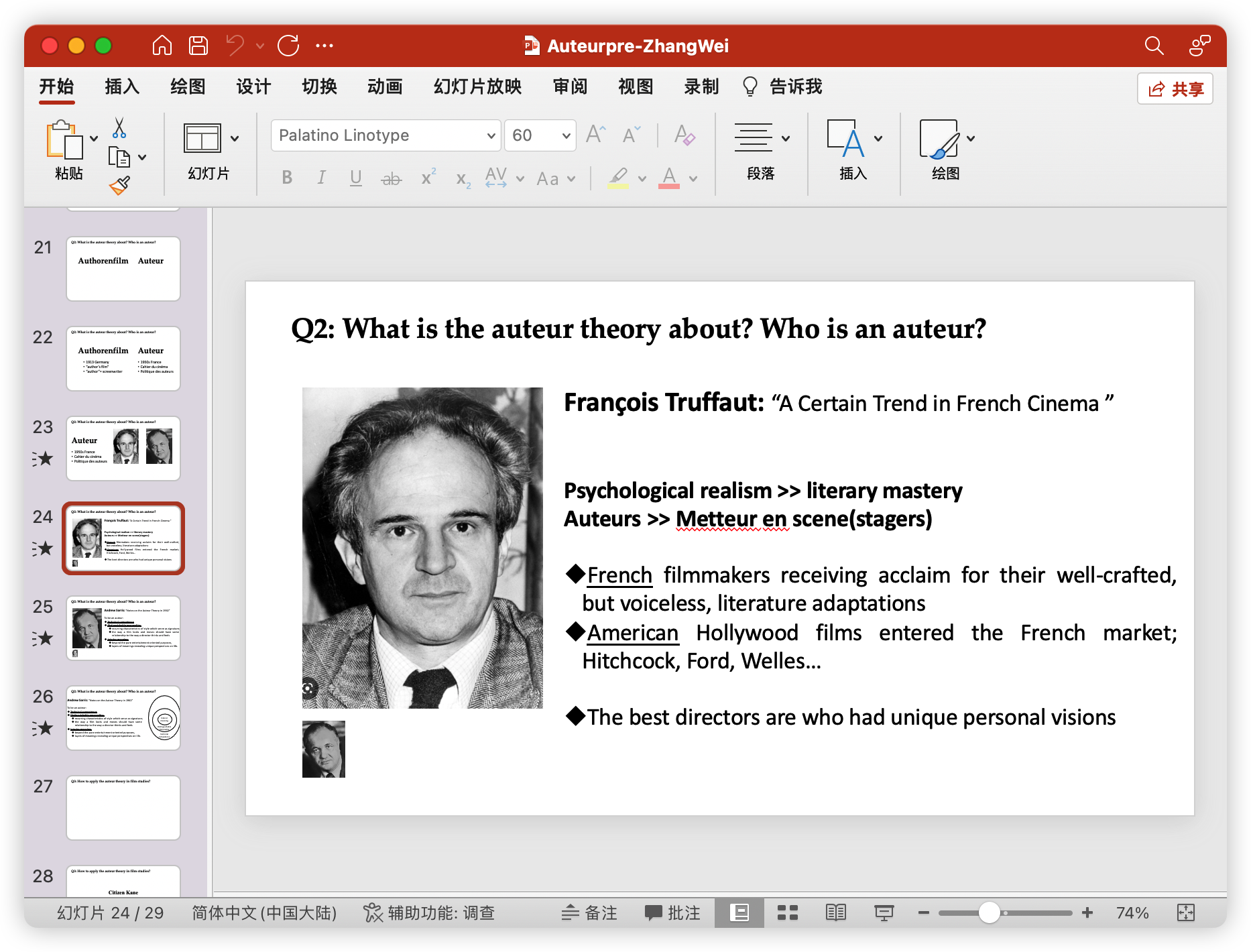This screenshot has width=1251, height=952.
Task: Expand the font color arrow
Action: (693, 179)
